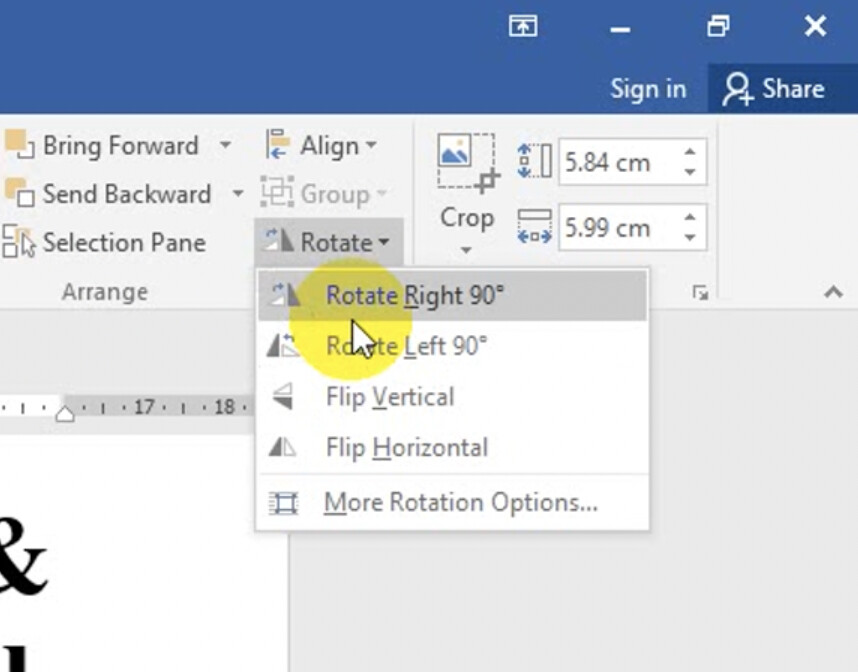Click the Selection Pane icon
Viewport: 858px width, 672px height.
[19, 242]
